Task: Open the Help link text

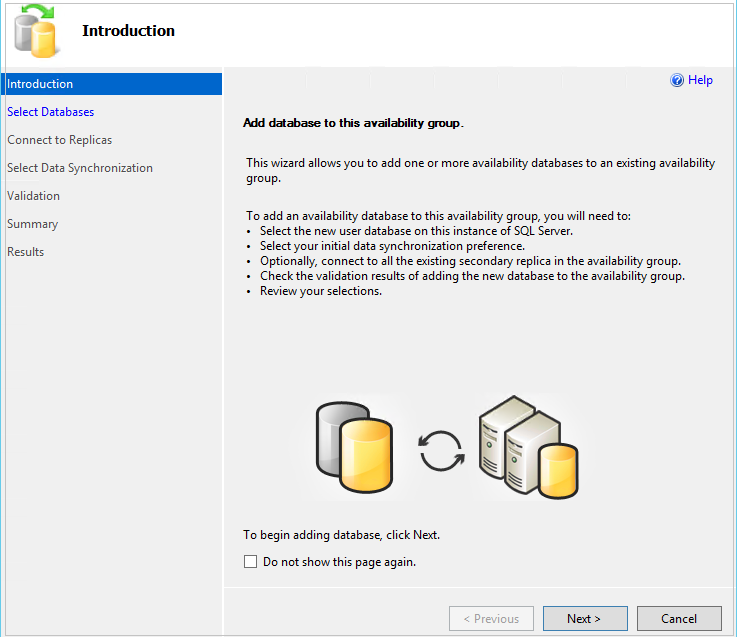Action: [x=700, y=81]
